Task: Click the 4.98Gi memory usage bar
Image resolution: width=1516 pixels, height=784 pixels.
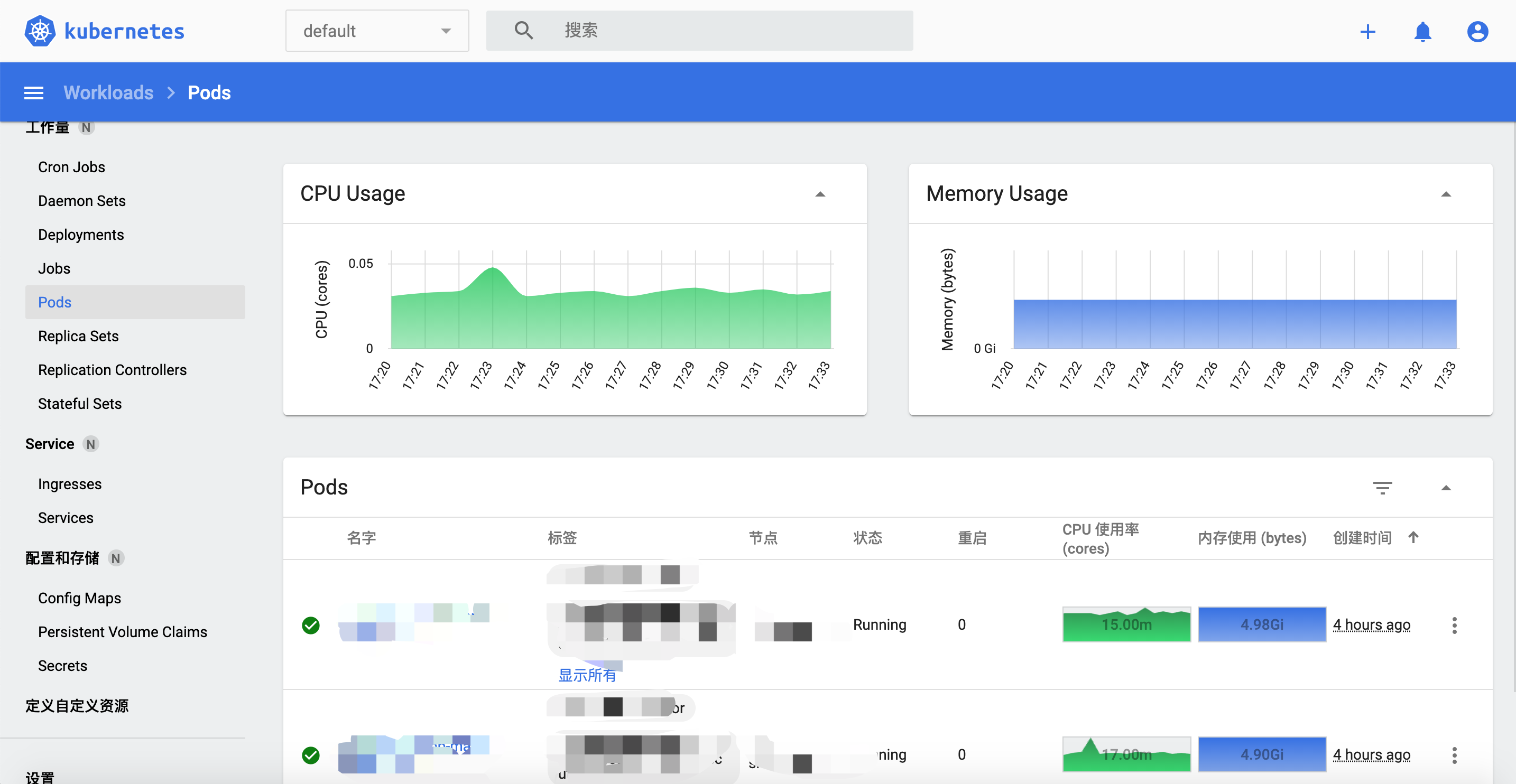Action: pos(1261,624)
